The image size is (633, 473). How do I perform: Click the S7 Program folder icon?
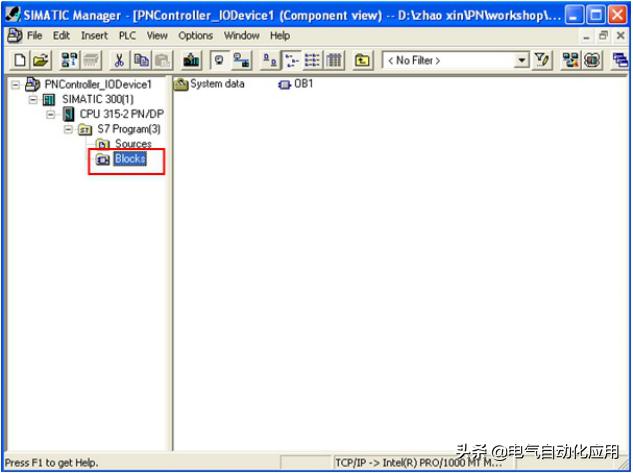85,130
